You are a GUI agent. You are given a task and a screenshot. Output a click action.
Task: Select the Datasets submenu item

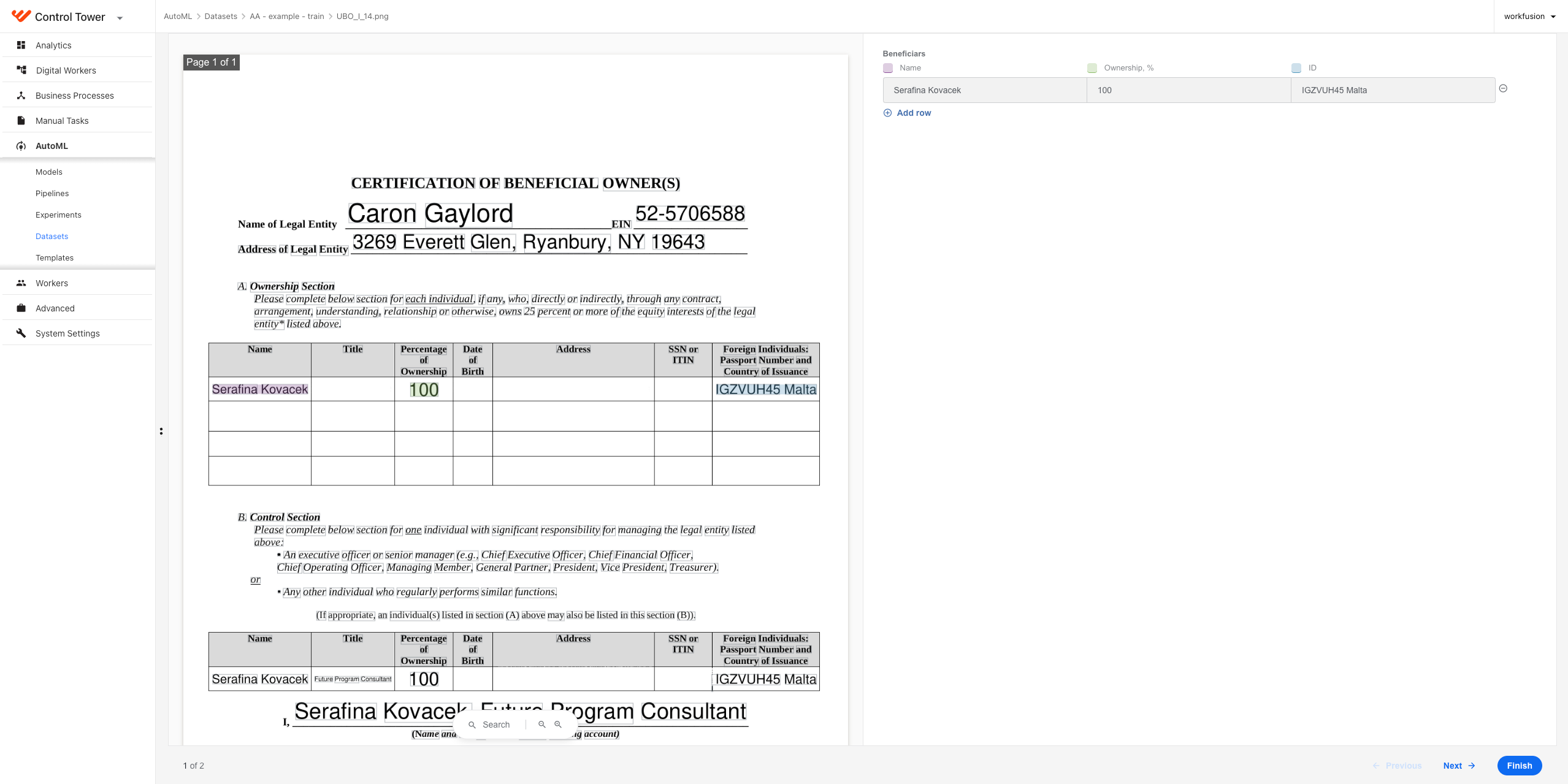coord(52,236)
